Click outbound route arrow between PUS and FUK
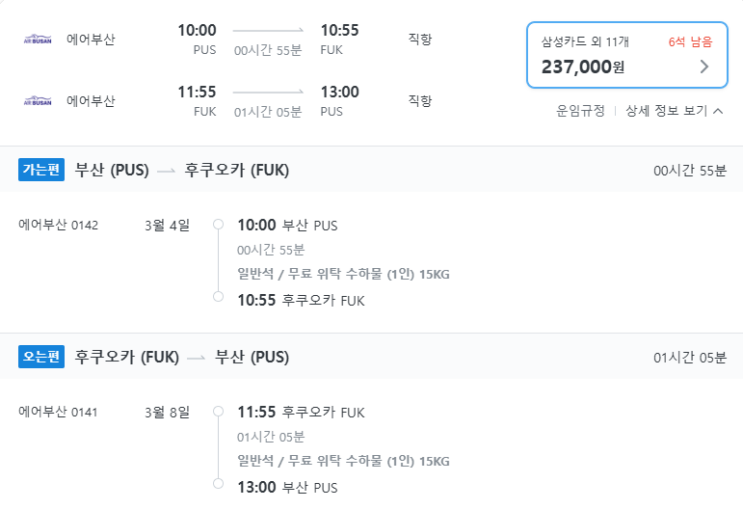Viewport: 743px width, 509px height. point(268,31)
